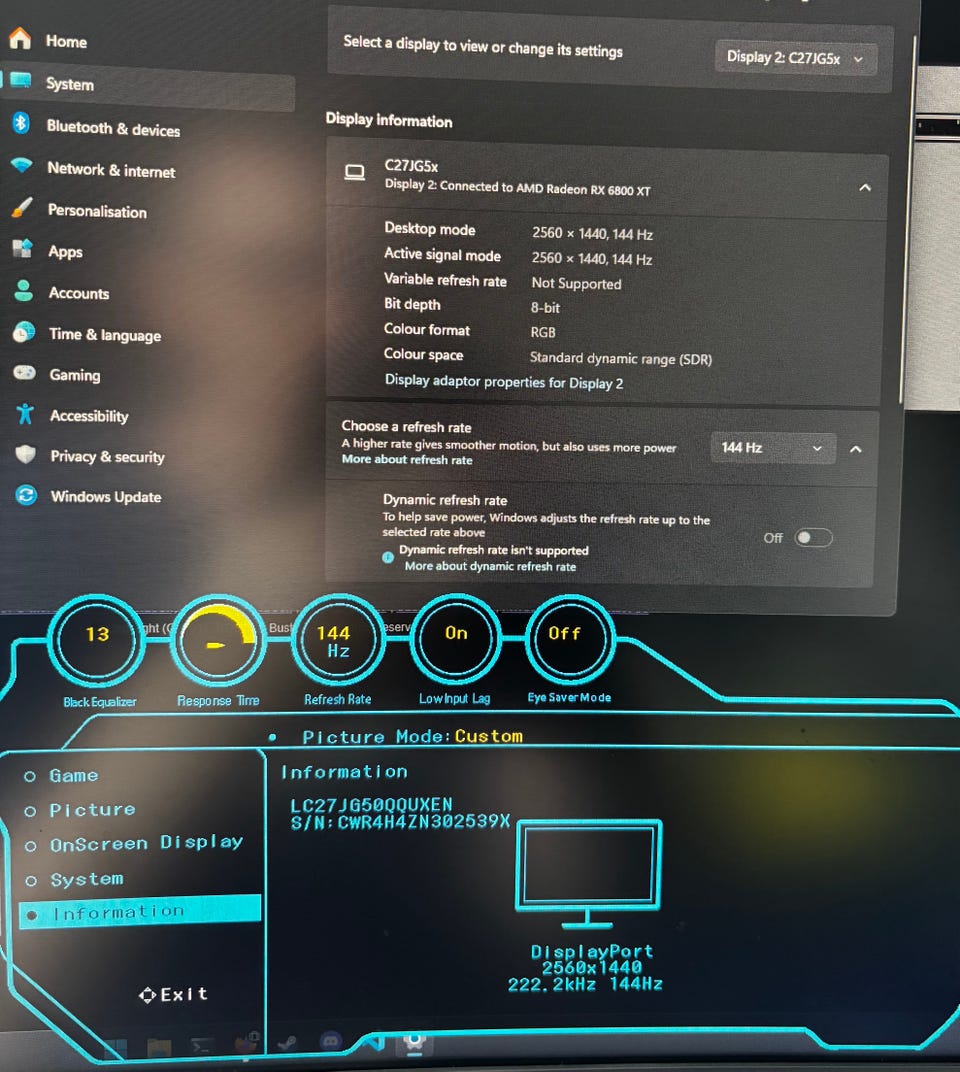The image size is (960, 1072).
Task: Click the Bit depth 8-bit value
Action: tap(545, 308)
